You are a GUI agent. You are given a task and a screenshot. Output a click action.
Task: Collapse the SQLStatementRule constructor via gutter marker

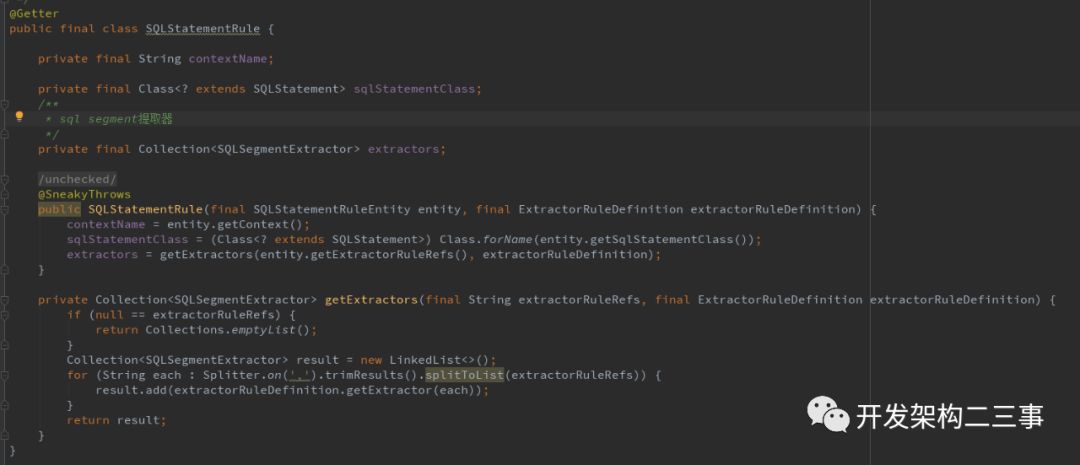4,209
